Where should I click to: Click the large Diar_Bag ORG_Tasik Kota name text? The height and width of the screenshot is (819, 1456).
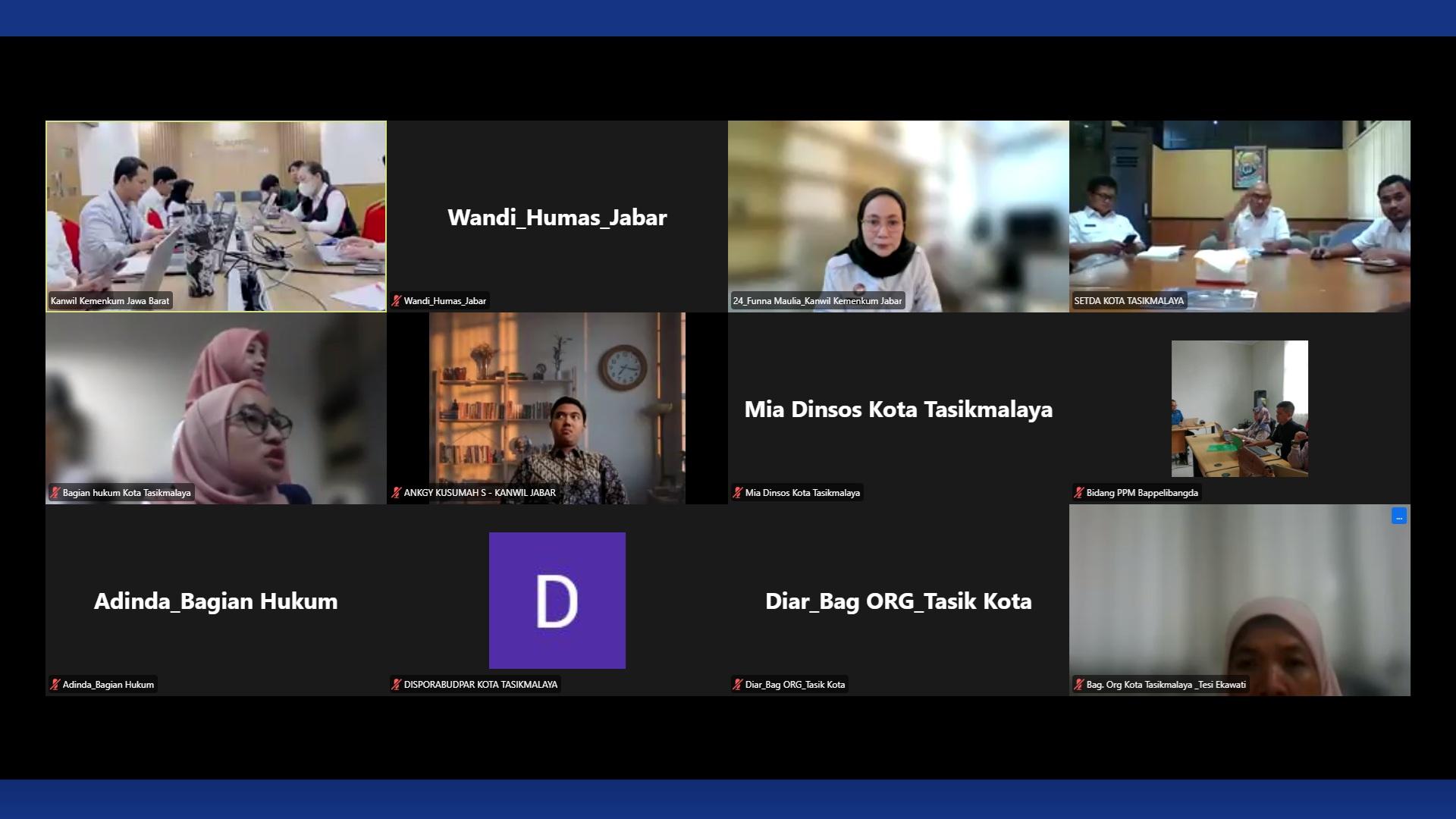(898, 601)
